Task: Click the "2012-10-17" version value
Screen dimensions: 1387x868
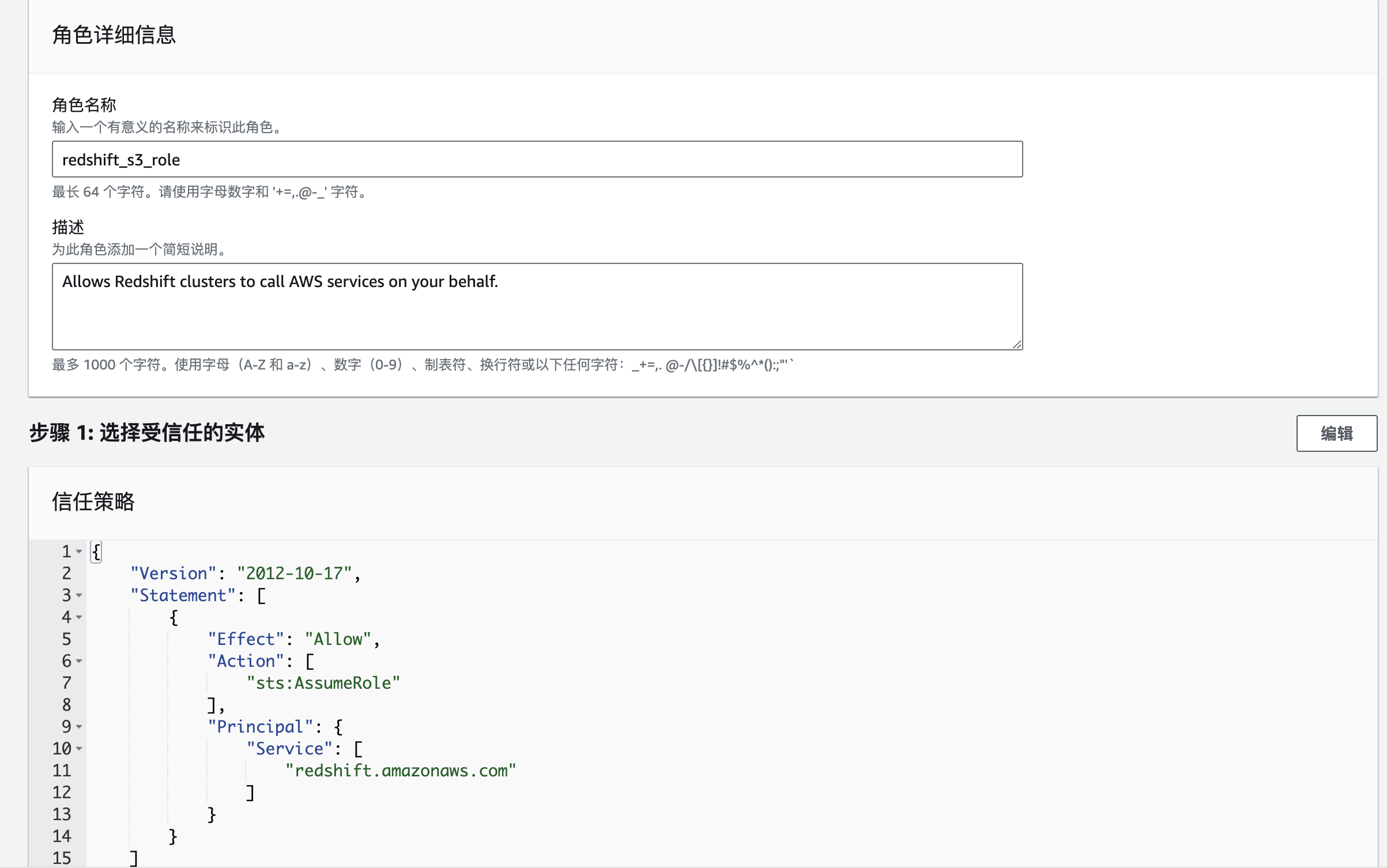Action: click(x=294, y=573)
